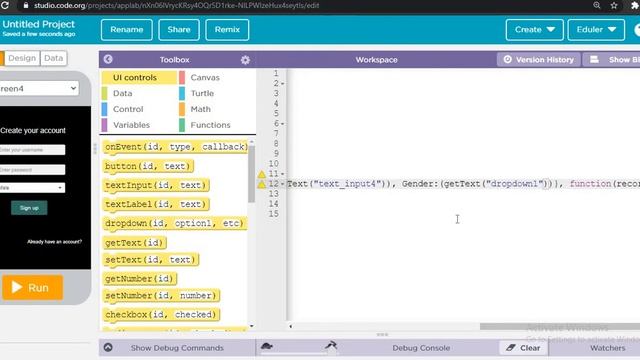Collapse code fold arrow on line 11
640x360 pixels.
[282, 174]
